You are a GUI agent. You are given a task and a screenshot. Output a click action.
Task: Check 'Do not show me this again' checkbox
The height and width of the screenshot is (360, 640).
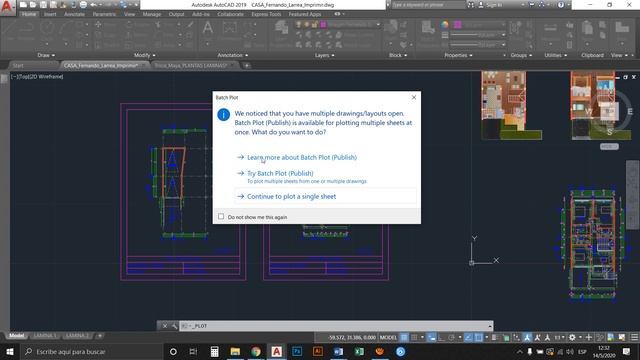(221, 216)
